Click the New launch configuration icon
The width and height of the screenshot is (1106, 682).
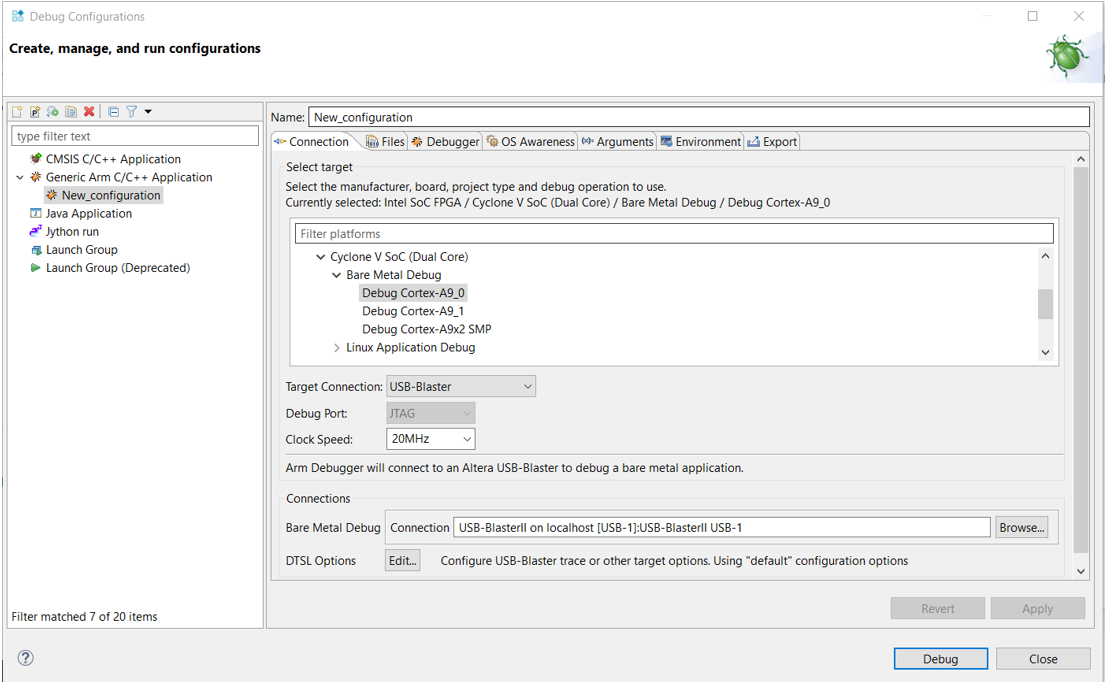[x=17, y=112]
